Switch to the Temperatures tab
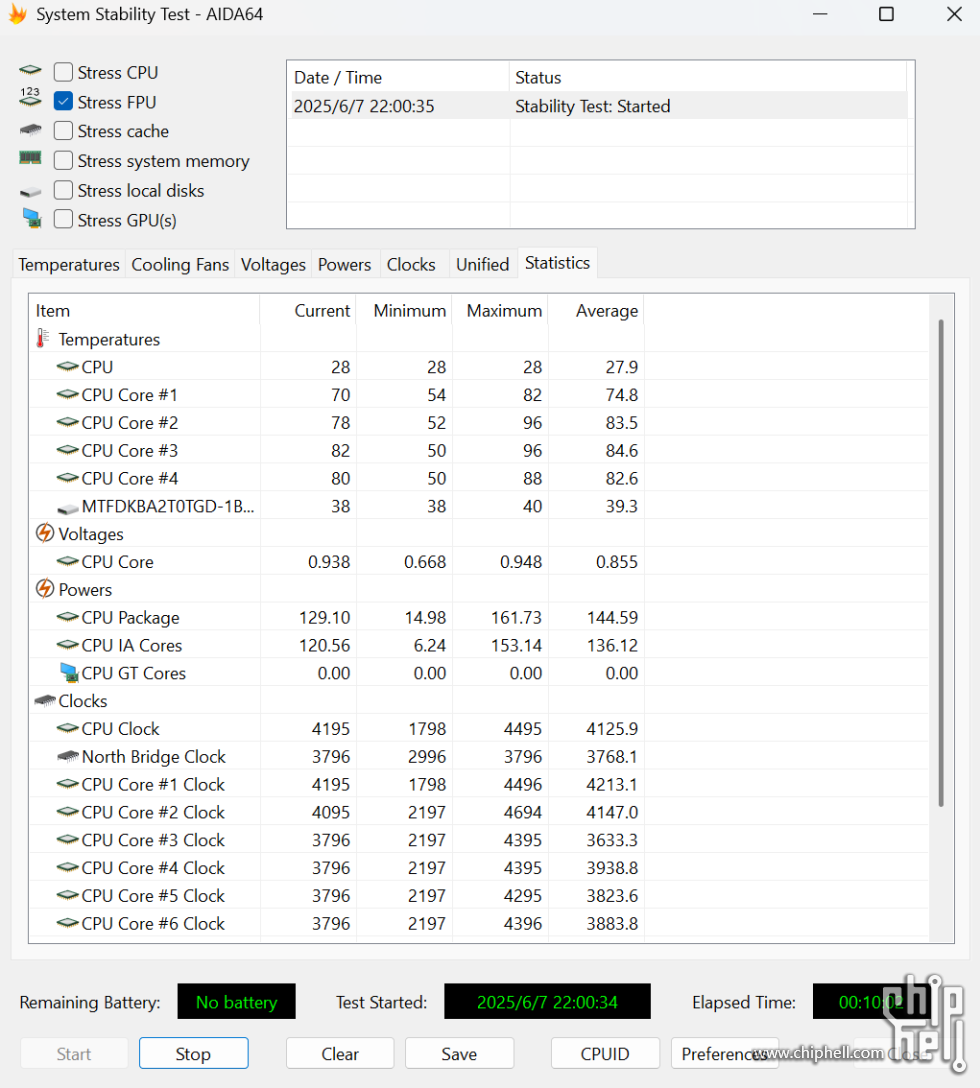This screenshot has height=1088, width=980. coord(69,264)
